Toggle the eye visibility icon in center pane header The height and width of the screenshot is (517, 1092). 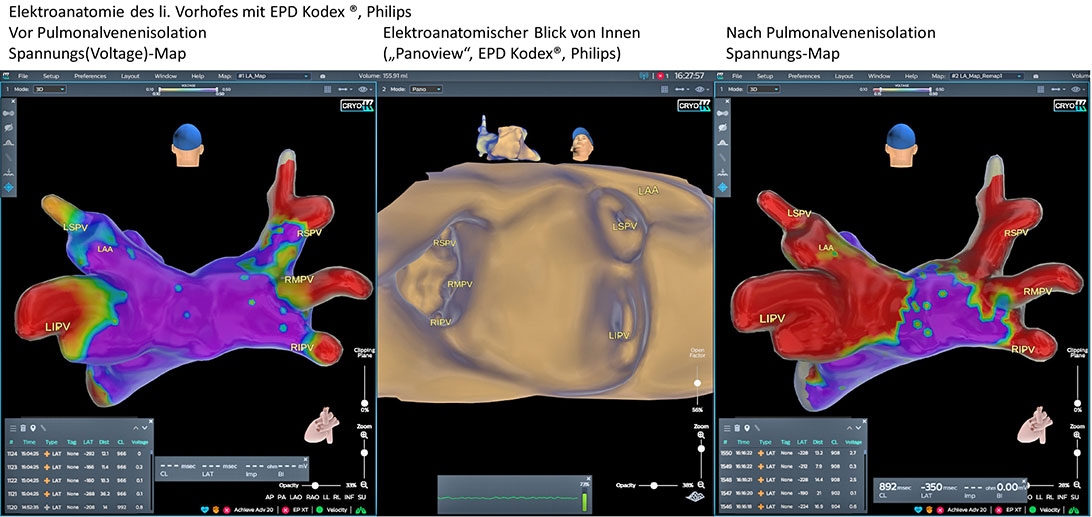(x=701, y=90)
